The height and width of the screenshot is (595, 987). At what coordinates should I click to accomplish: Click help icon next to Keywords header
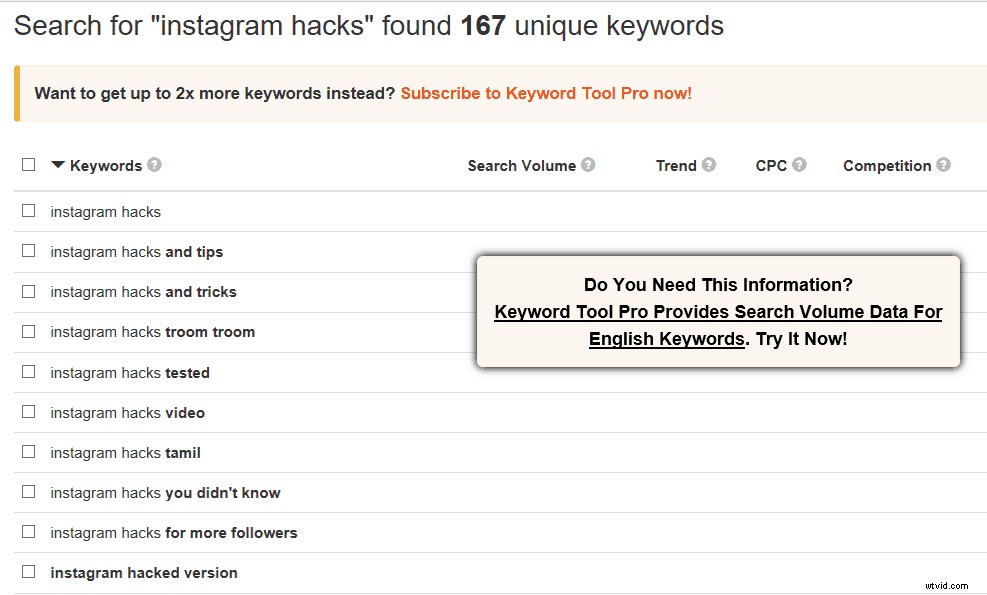[155, 165]
